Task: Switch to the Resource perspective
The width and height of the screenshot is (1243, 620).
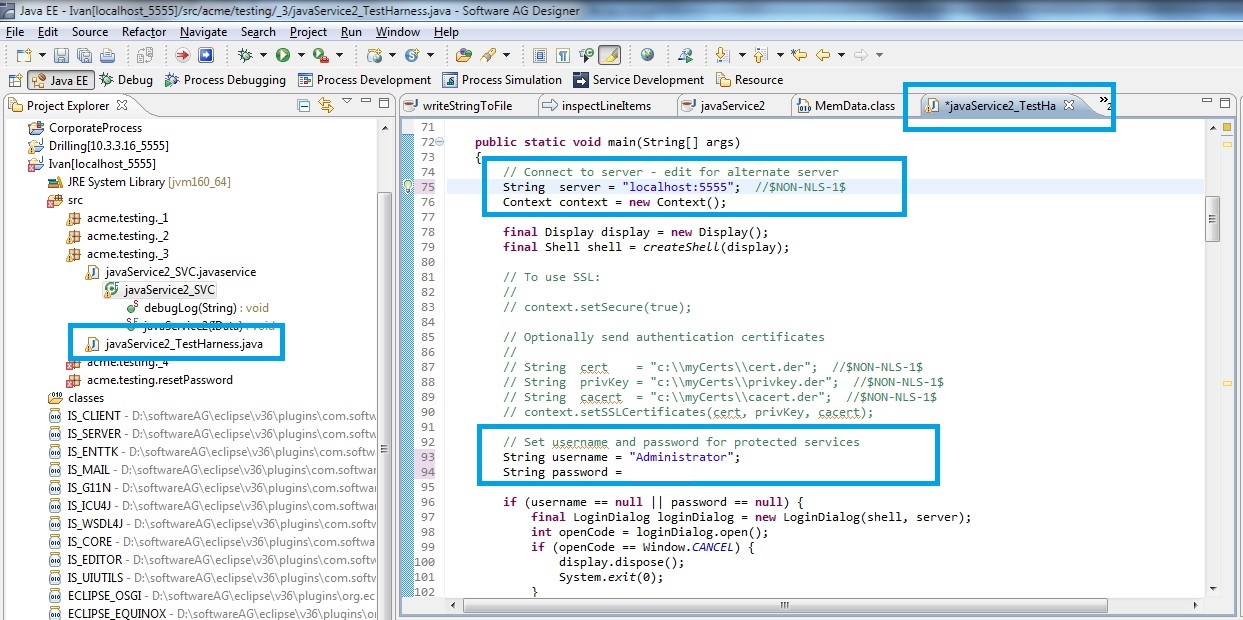Action: click(750, 80)
